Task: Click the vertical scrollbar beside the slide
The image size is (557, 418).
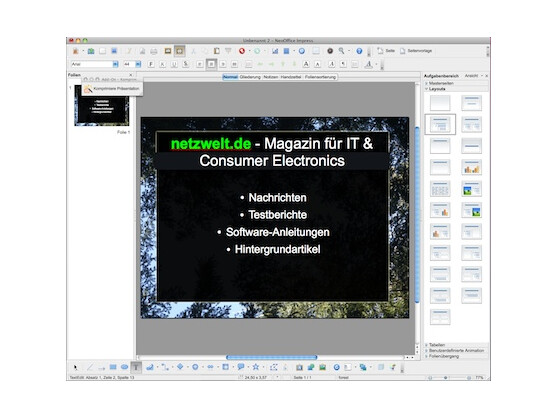Action: click(417, 215)
